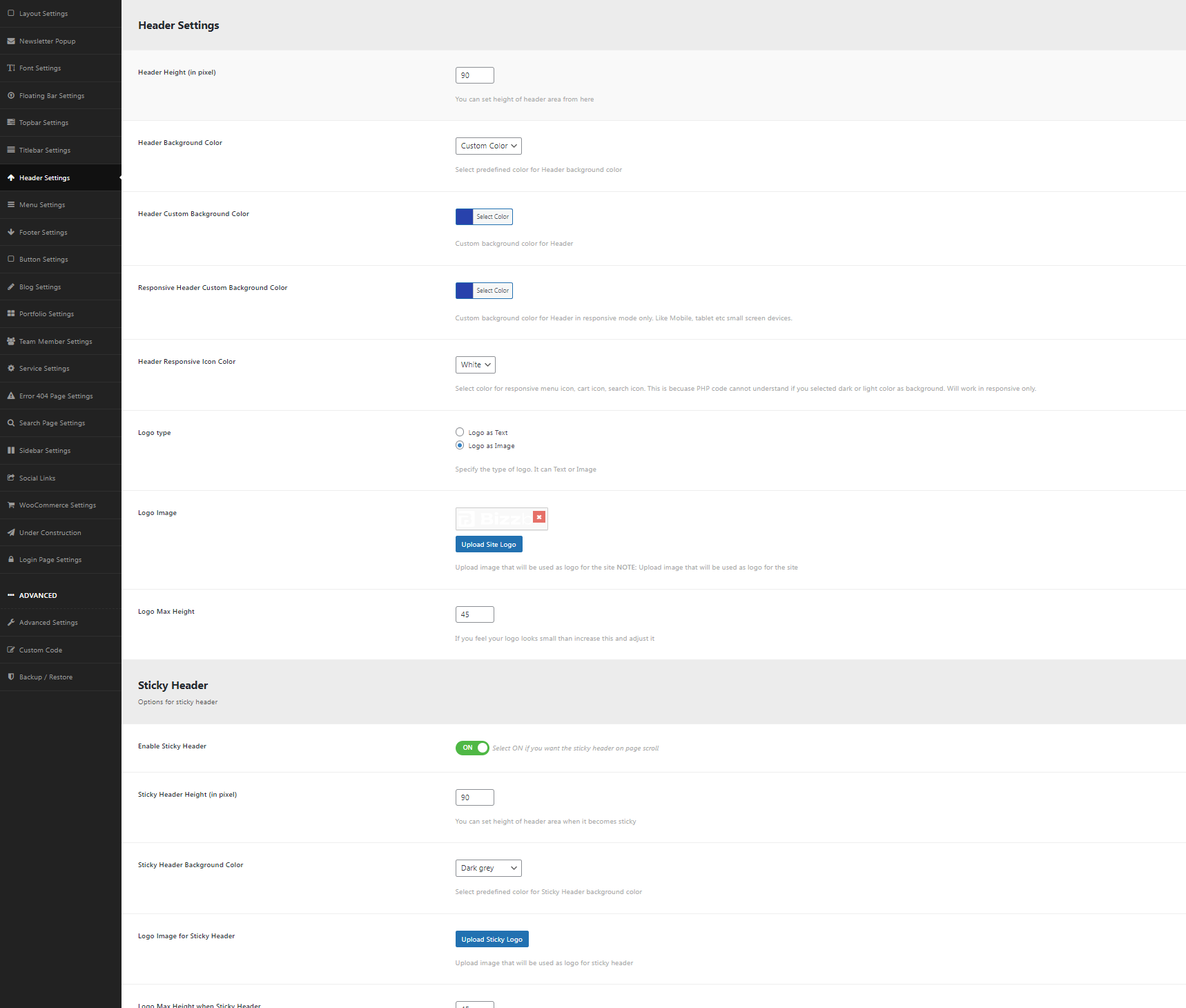Pick Header Custom Background Color swatch
The height and width of the screenshot is (1008, 1186).
465,217
